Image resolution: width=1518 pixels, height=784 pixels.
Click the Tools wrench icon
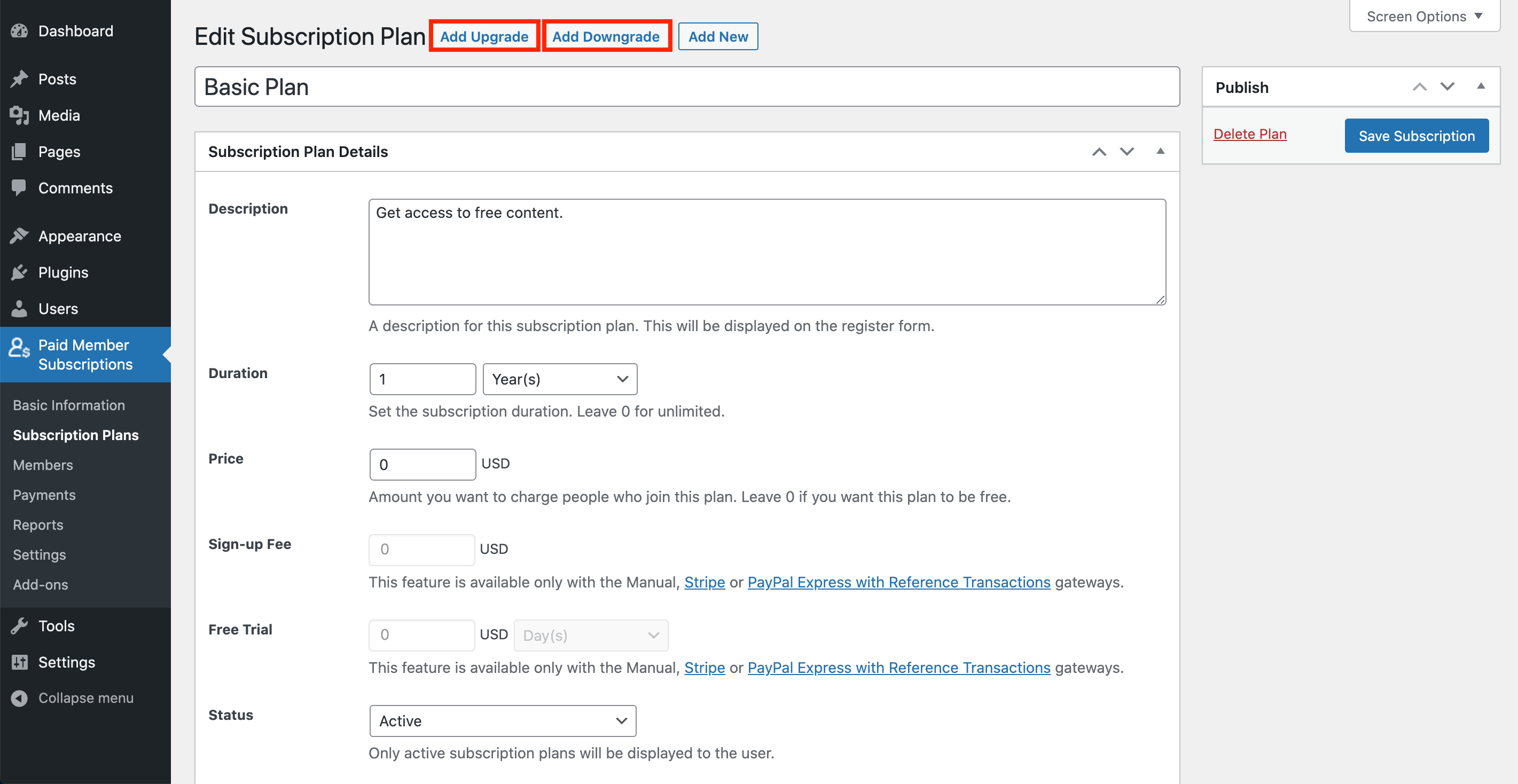(x=19, y=625)
